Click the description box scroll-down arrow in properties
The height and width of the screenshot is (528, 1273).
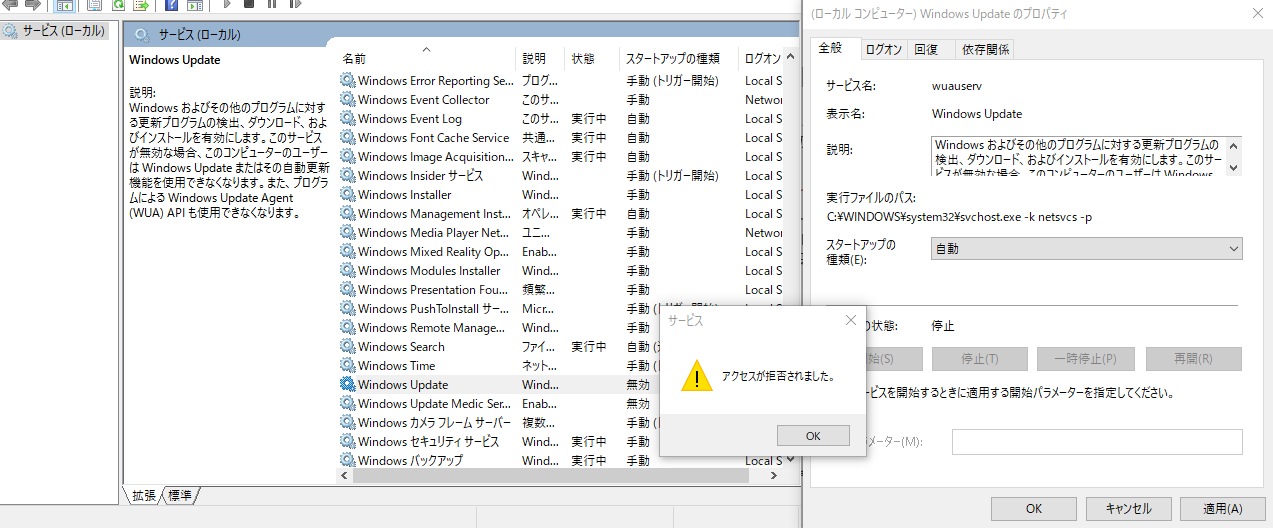(1234, 168)
